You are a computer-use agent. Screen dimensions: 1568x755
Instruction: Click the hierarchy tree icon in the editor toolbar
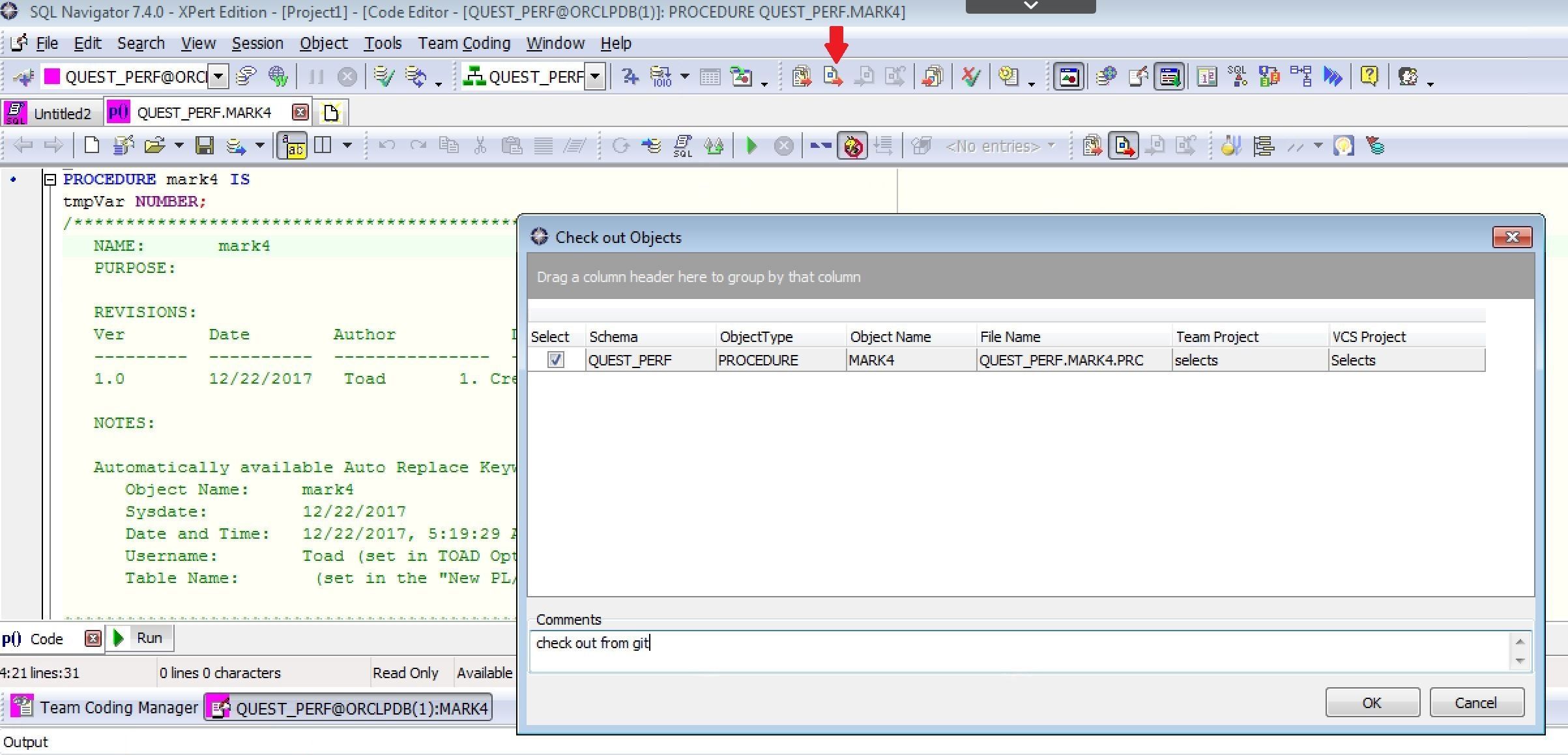coord(1264,145)
